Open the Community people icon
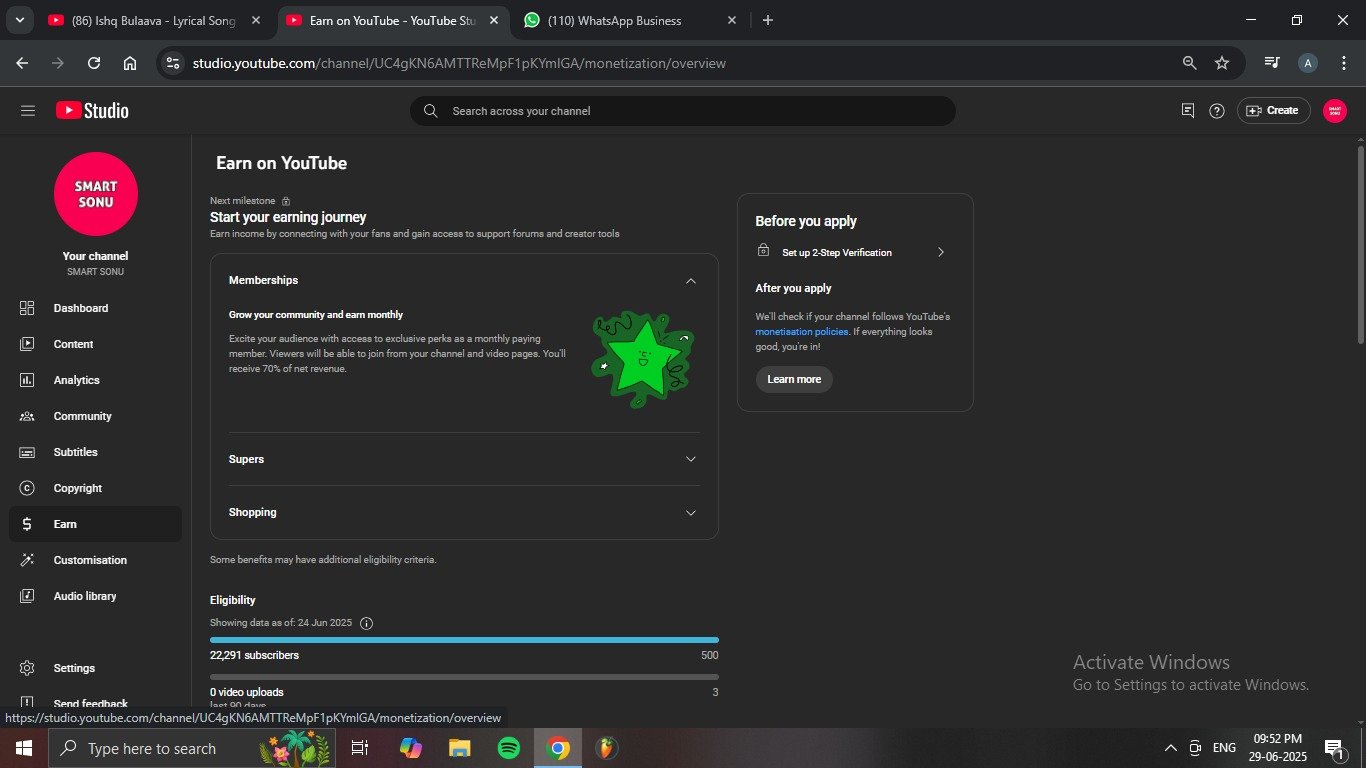The image size is (1366, 768). tap(27, 416)
